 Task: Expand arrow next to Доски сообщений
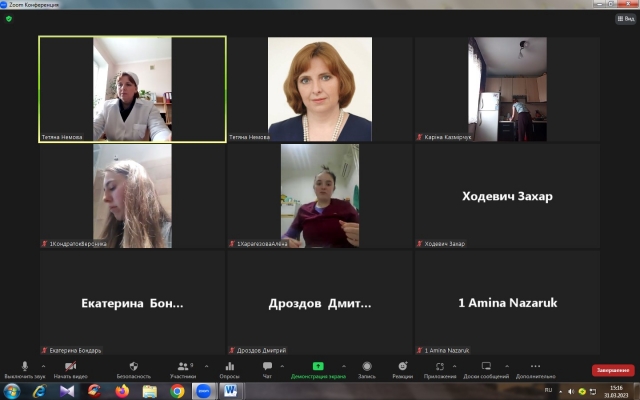click(x=507, y=366)
